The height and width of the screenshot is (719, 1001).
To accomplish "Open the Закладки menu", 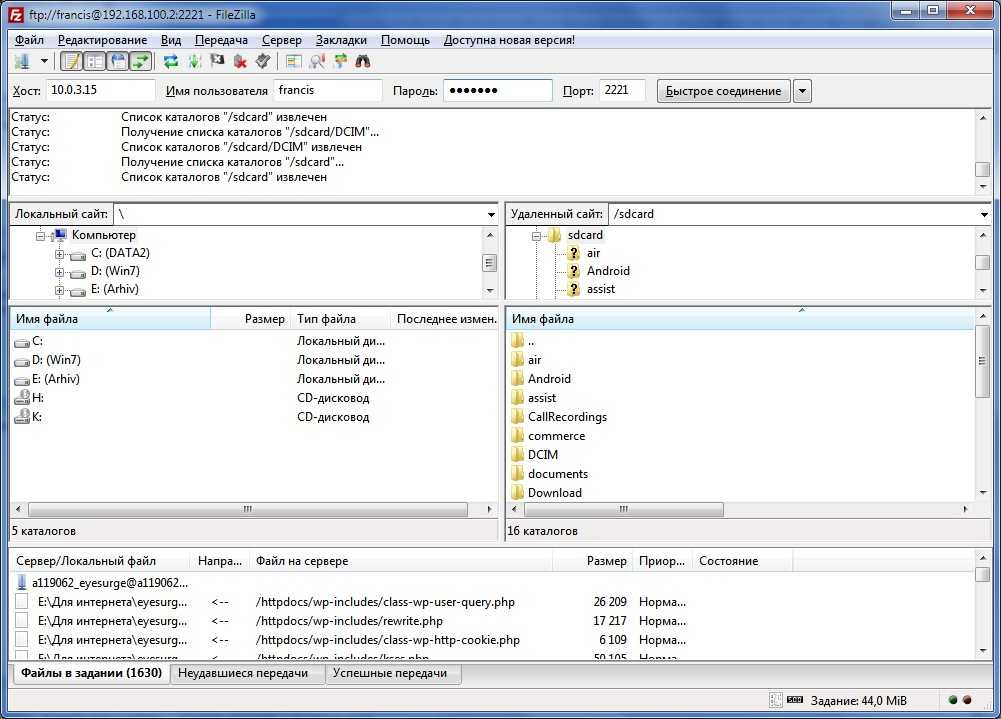I will (x=341, y=40).
